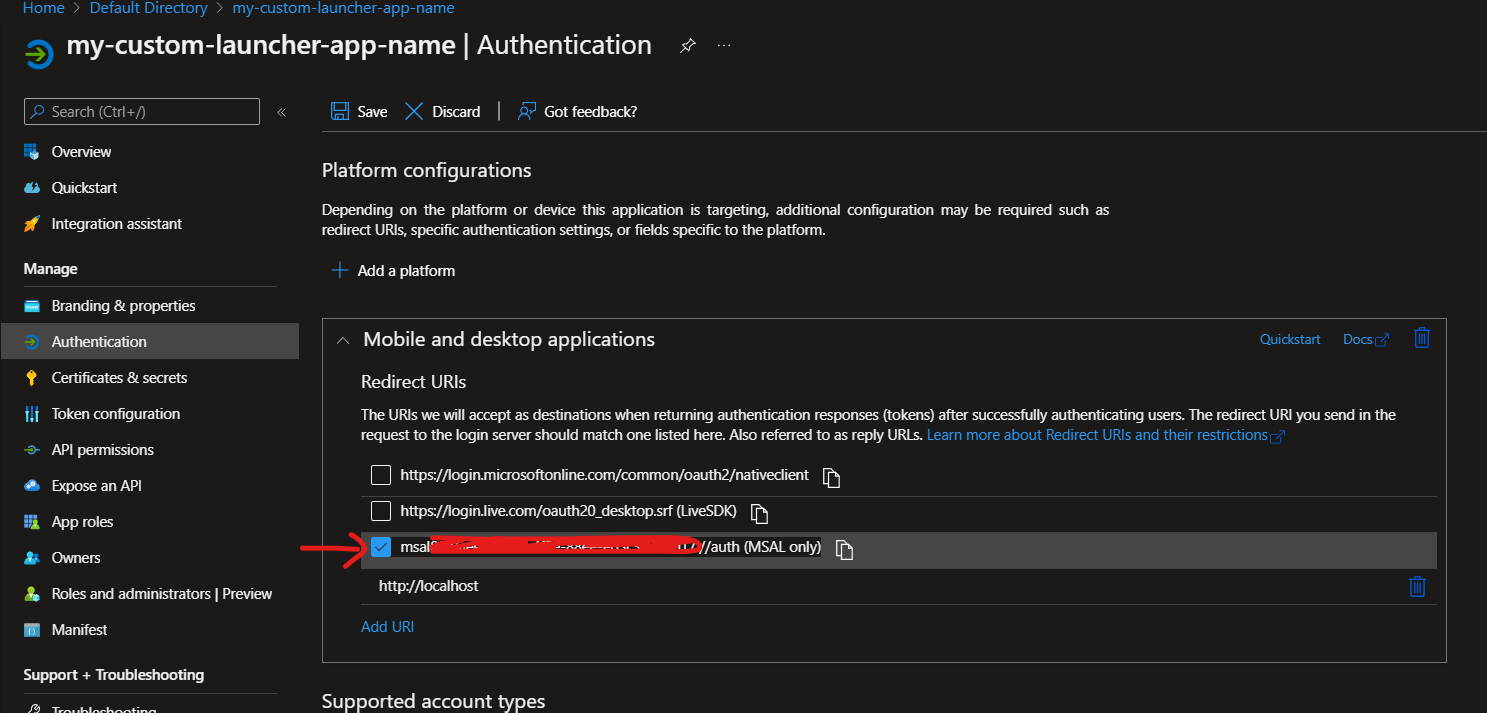Open the Docs external link
The height and width of the screenshot is (713, 1487).
pos(1366,340)
